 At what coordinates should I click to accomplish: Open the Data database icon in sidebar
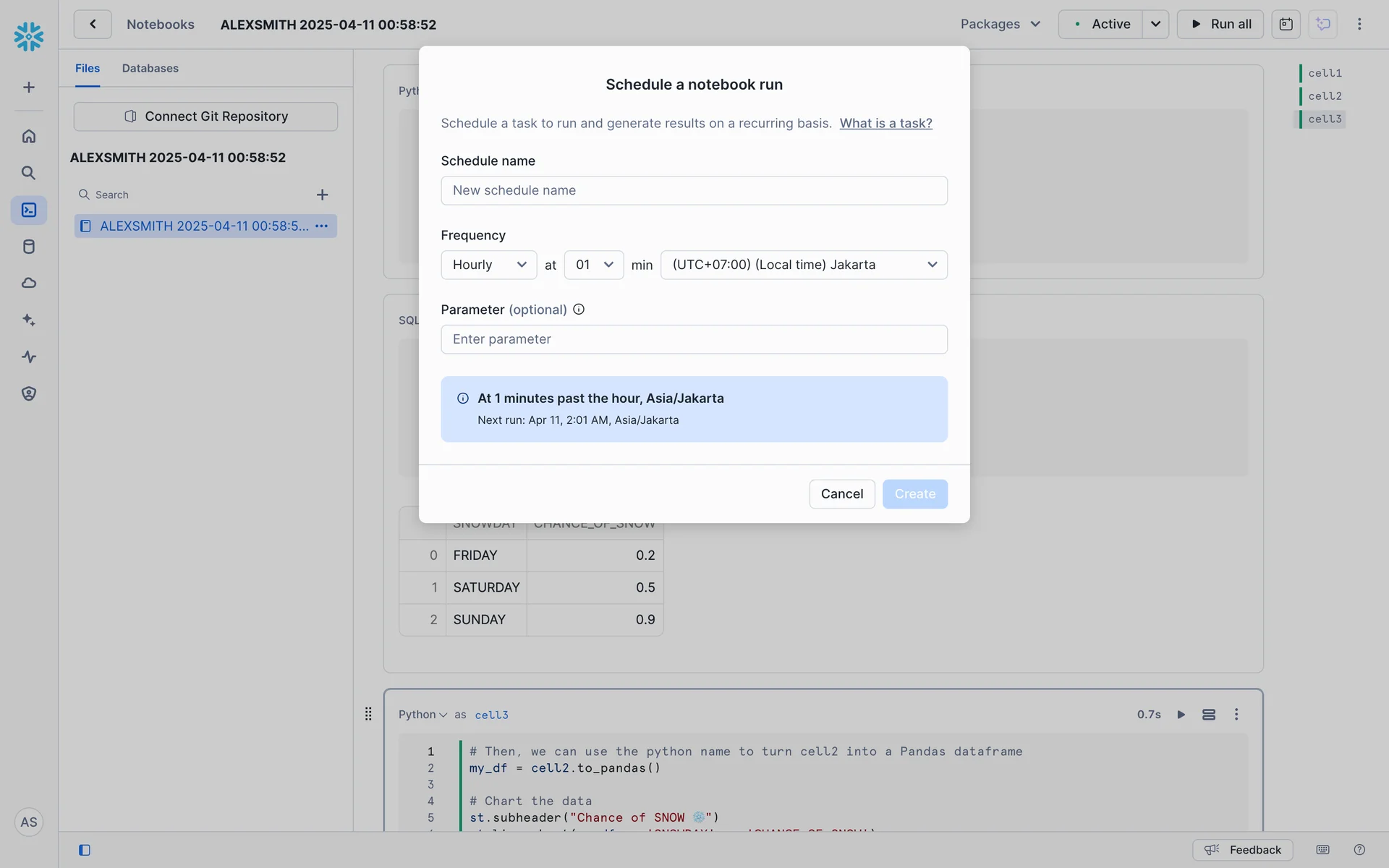point(29,247)
